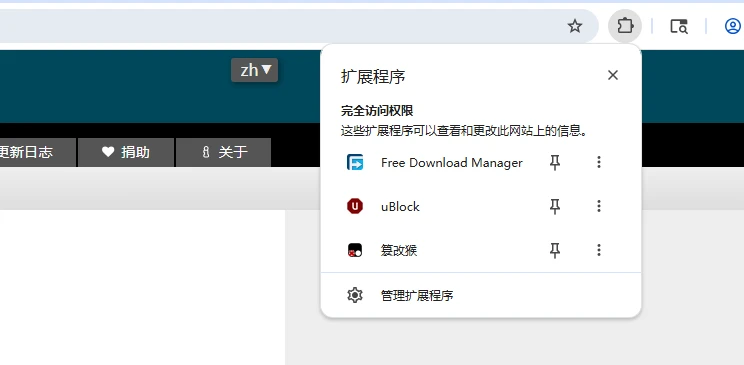Close the extensions popup with X
The width and height of the screenshot is (744, 365).
point(613,75)
